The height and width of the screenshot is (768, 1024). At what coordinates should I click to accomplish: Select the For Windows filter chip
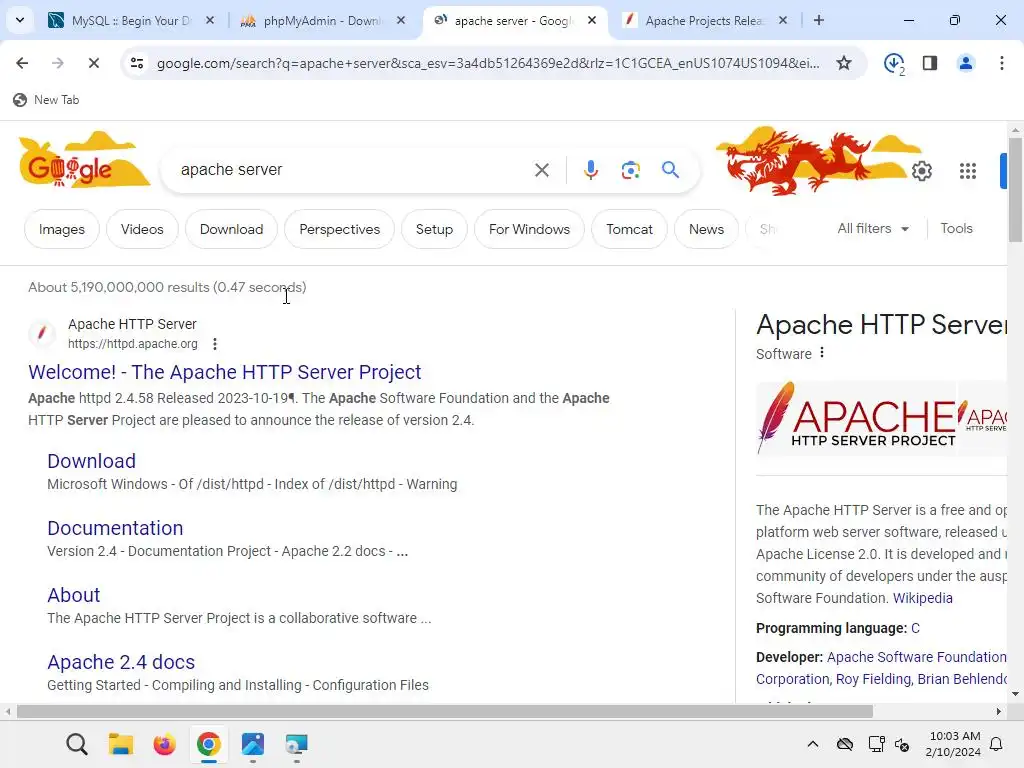pyautogui.click(x=529, y=229)
